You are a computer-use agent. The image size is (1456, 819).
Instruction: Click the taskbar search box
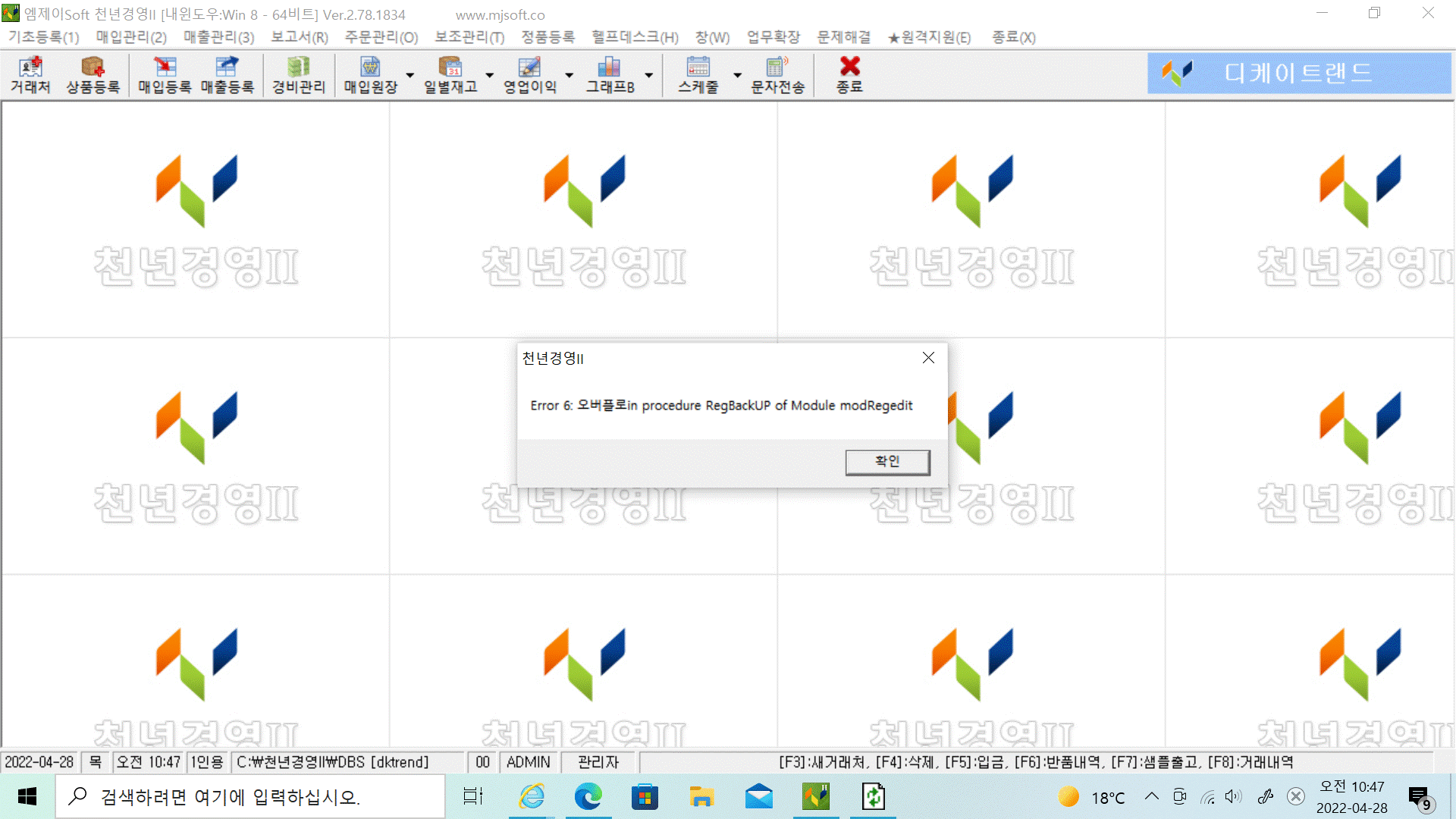click(250, 796)
